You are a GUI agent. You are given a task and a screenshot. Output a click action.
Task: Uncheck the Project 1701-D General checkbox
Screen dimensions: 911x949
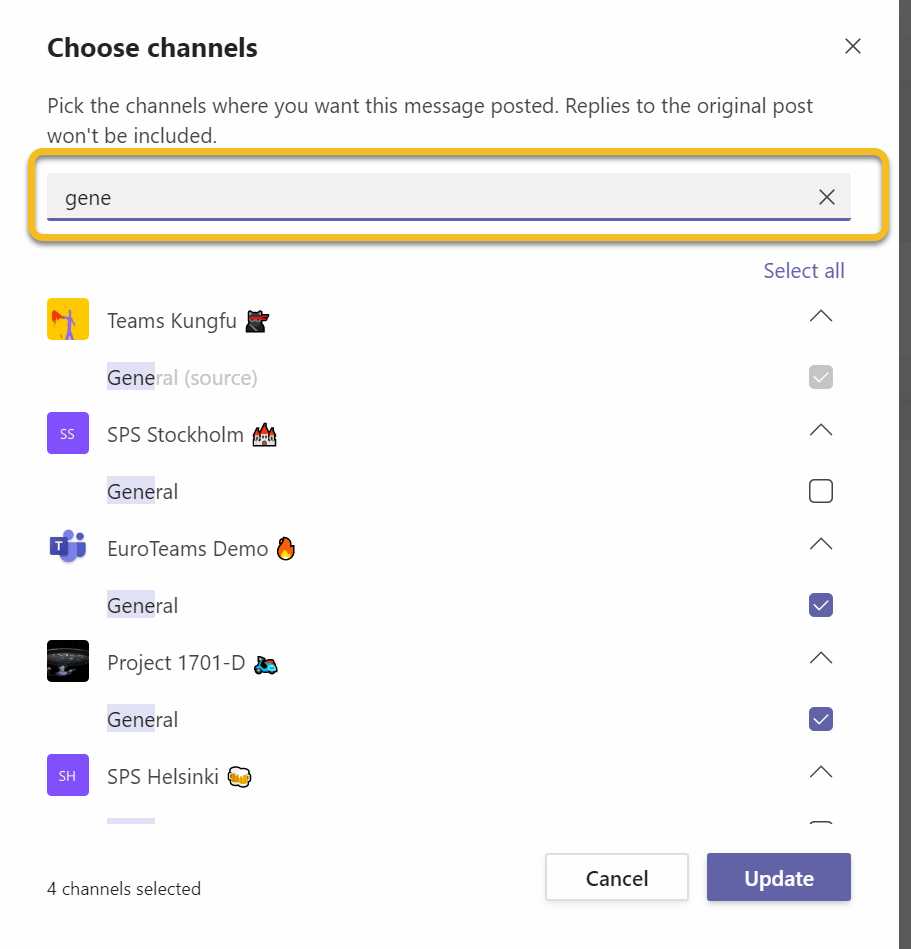tap(821, 719)
